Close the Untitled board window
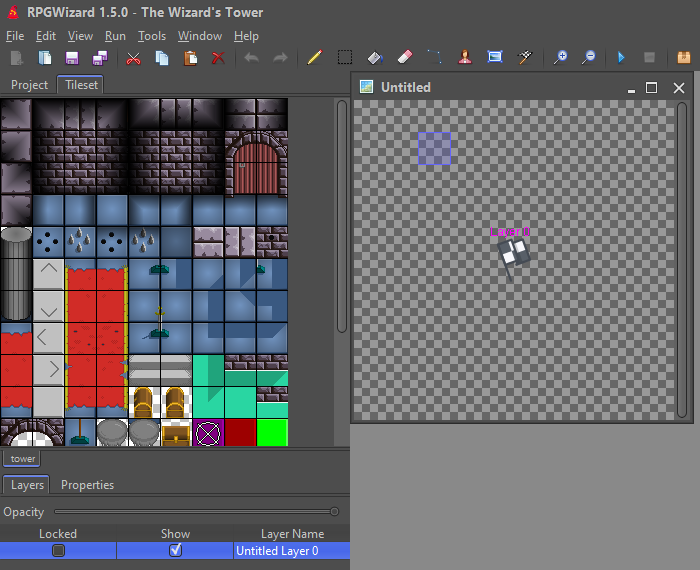This screenshot has height=570, width=700. [x=679, y=88]
